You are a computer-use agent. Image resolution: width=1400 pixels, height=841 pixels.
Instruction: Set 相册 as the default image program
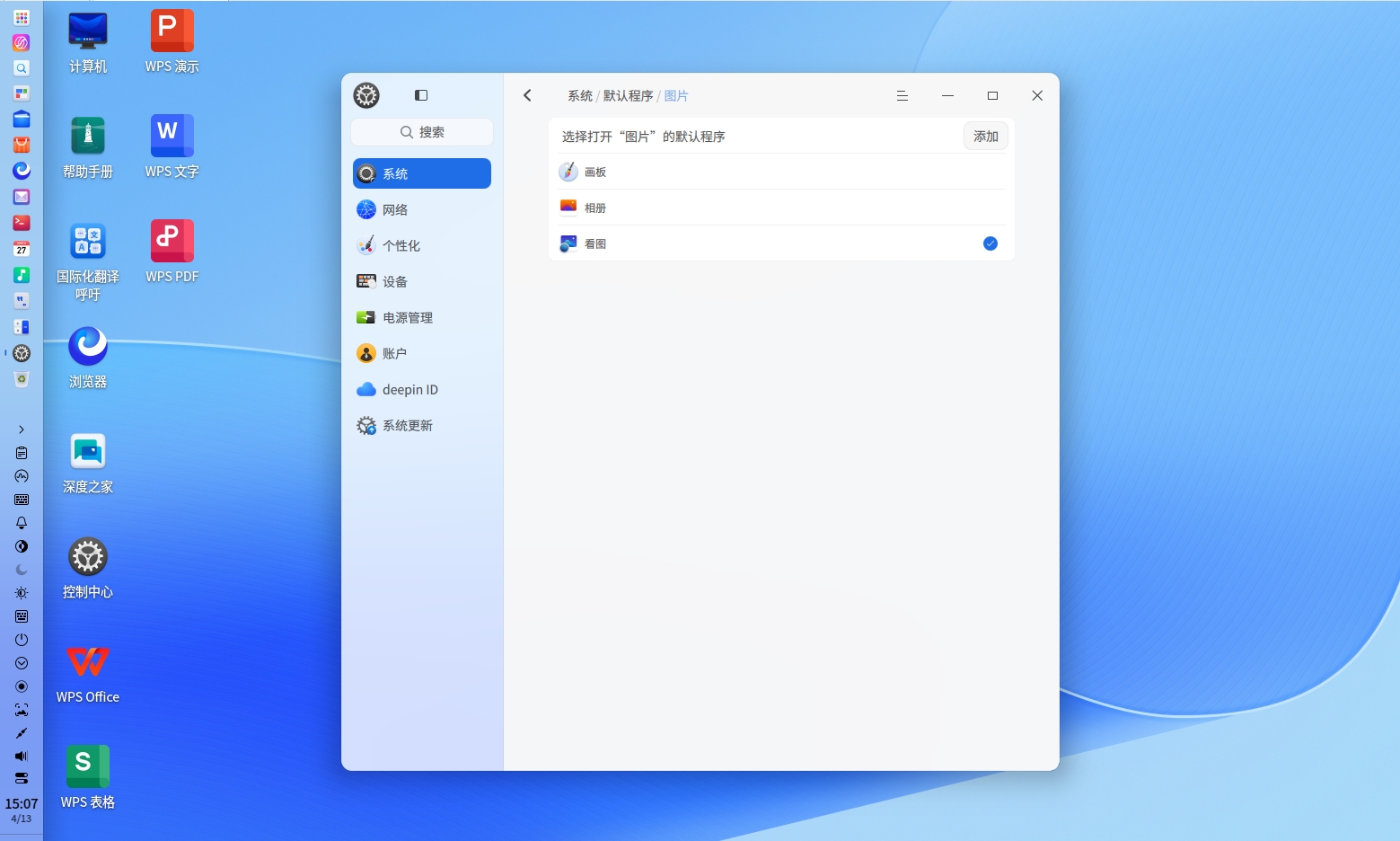pos(781,208)
